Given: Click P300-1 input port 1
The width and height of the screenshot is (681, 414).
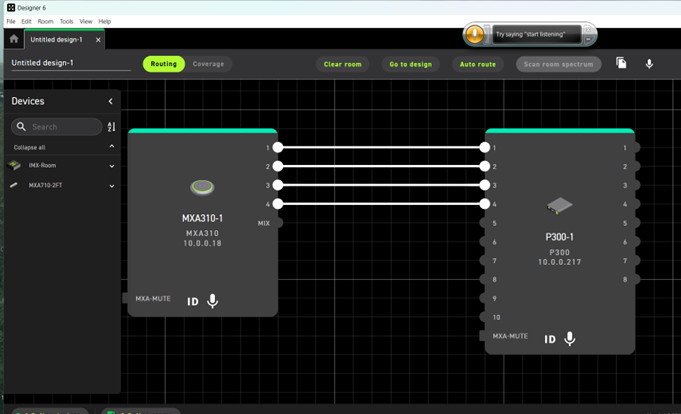Looking at the screenshot, I should 485,148.
